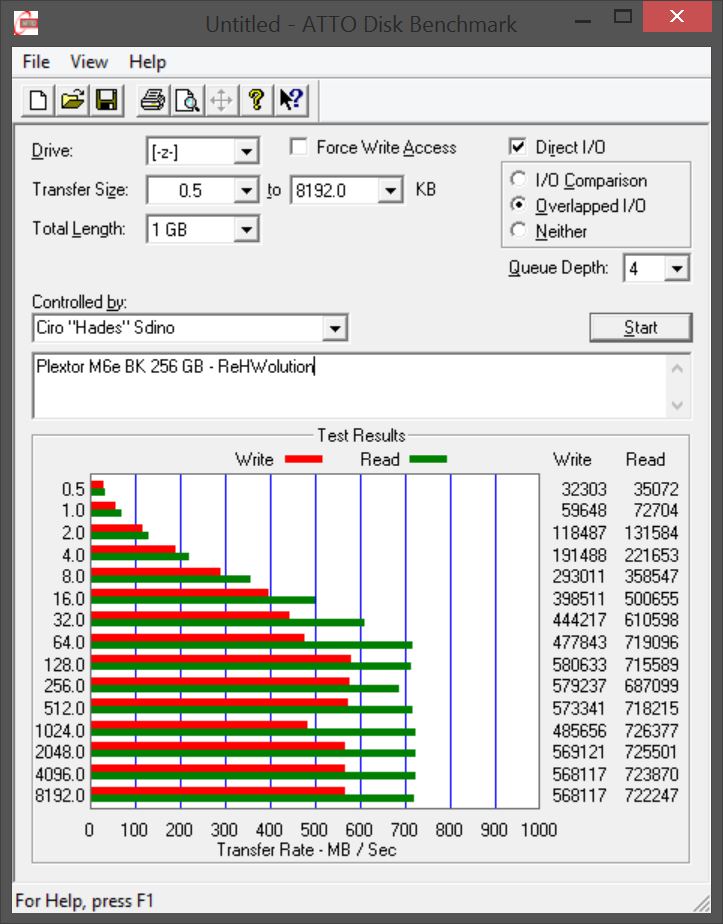The image size is (723, 924).
Task: Minimize the ATTO Disk Benchmark window
Action: [x=582, y=20]
